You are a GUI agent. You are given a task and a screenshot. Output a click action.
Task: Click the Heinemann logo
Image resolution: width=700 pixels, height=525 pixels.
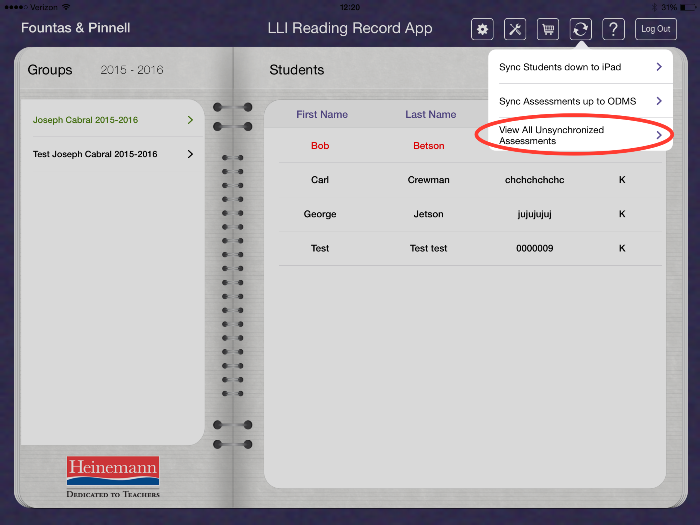[x=113, y=473]
